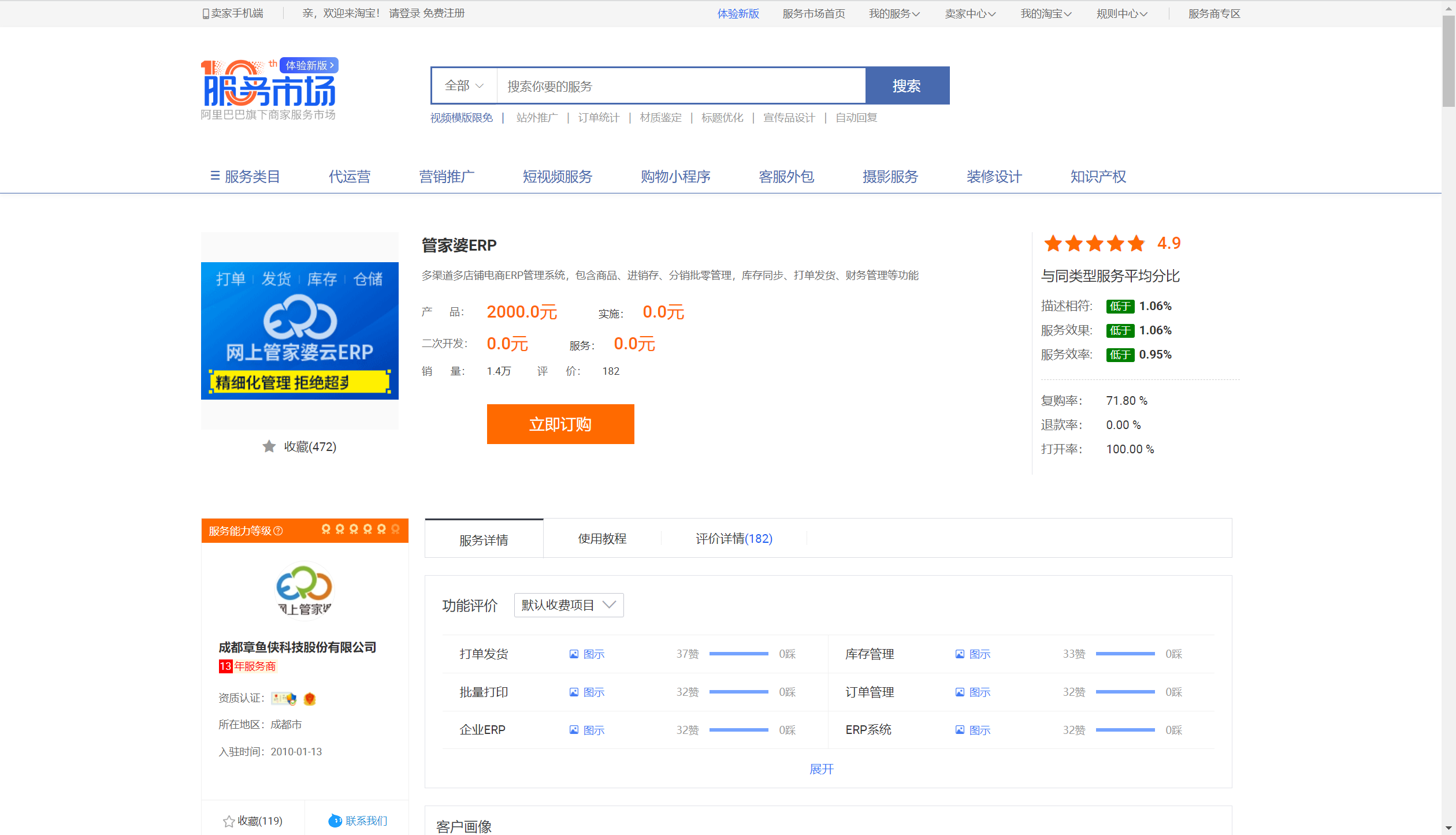1456x835 pixels.
Task: Open the 摄影服务 navigation item
Action: coord(890,176)
